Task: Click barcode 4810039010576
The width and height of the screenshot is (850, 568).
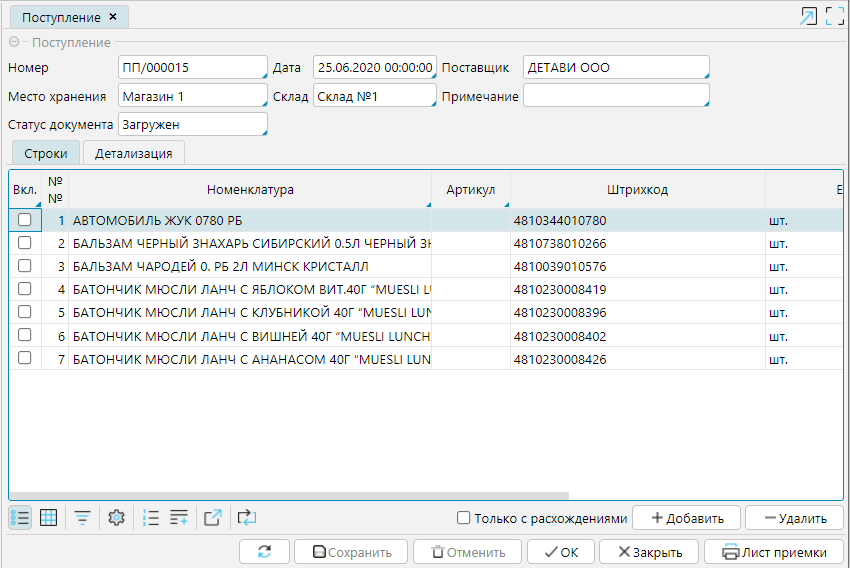Action: point(560,267)
